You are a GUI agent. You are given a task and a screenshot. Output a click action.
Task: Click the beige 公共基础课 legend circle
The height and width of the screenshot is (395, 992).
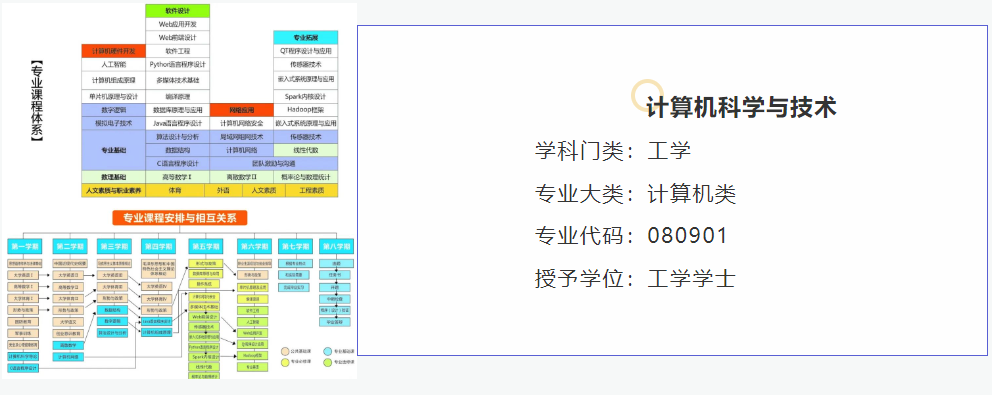(285, 351)
